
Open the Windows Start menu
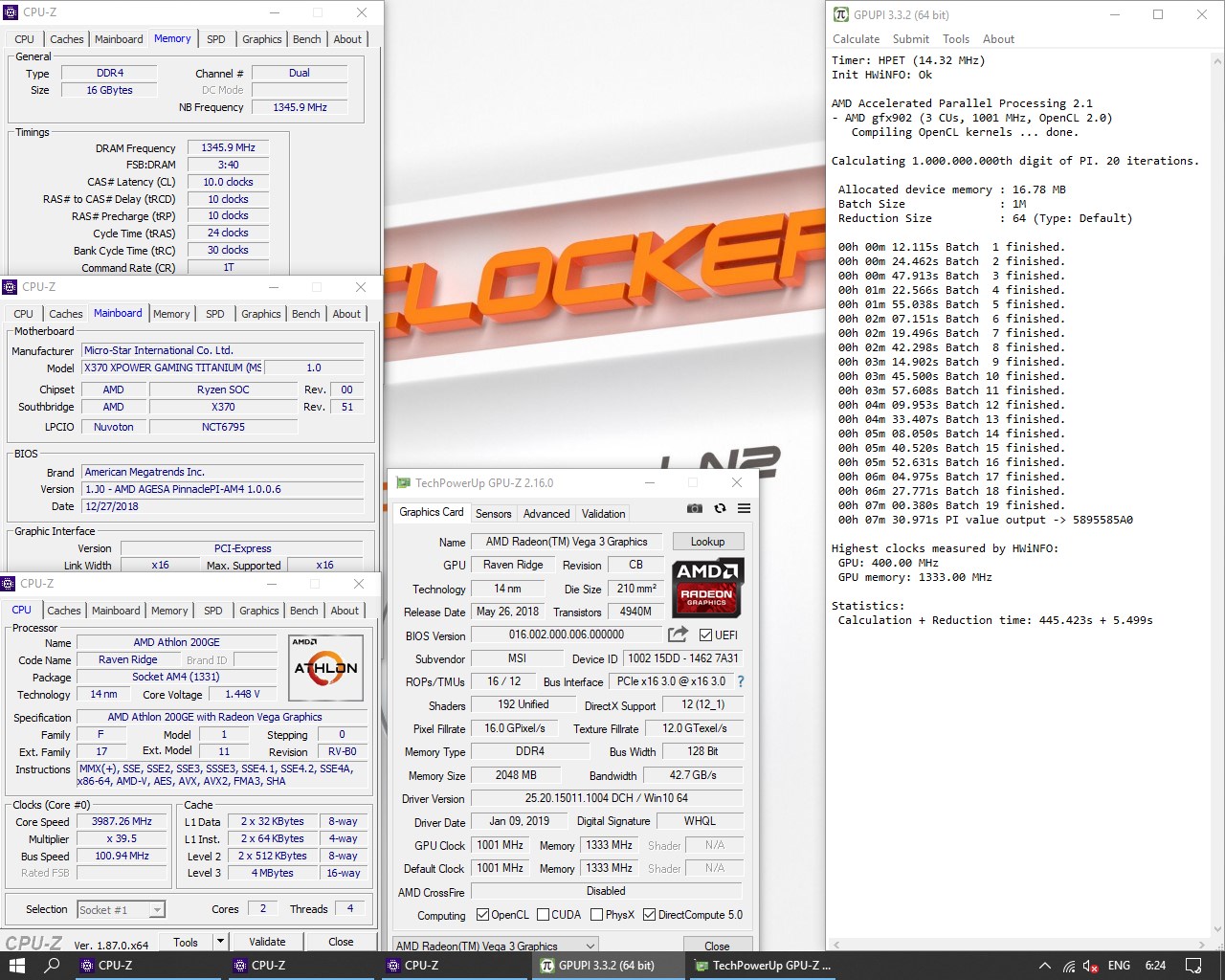coord(16,966)
